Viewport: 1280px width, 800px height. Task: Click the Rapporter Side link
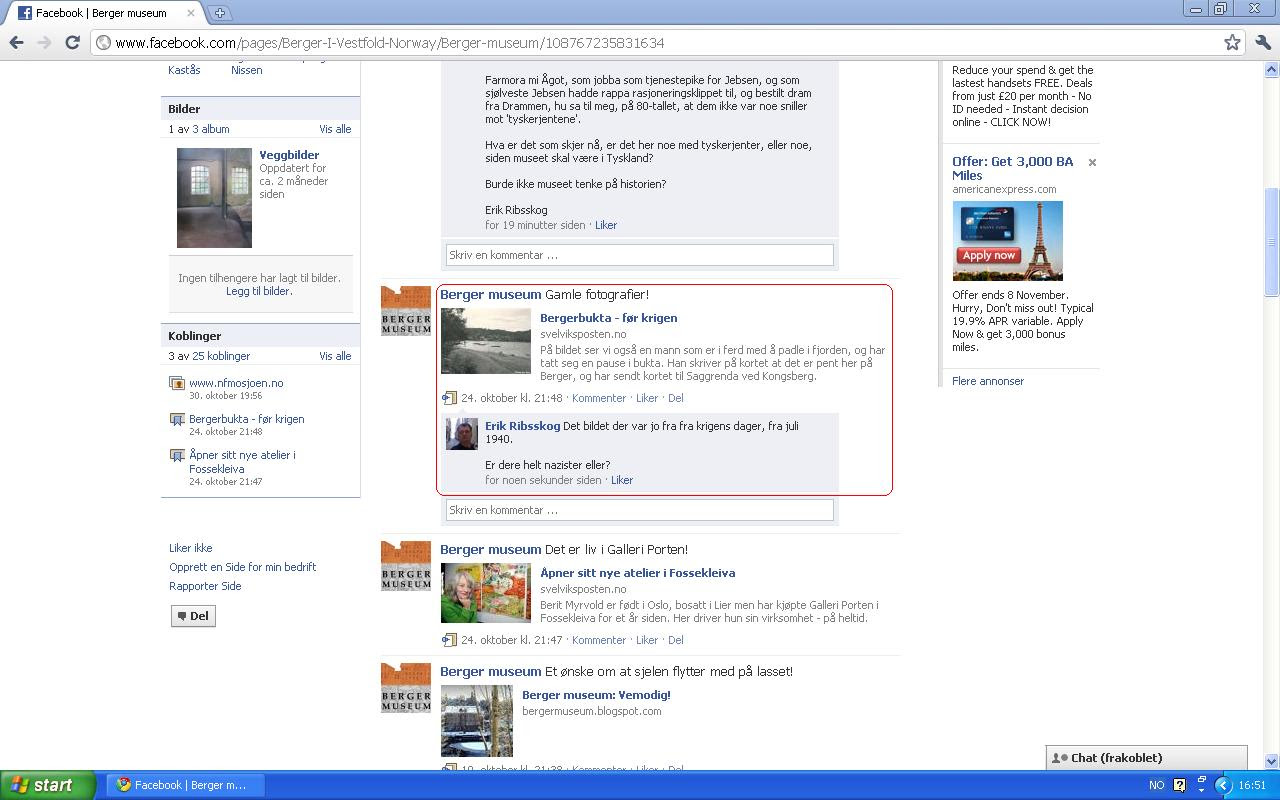205,586
